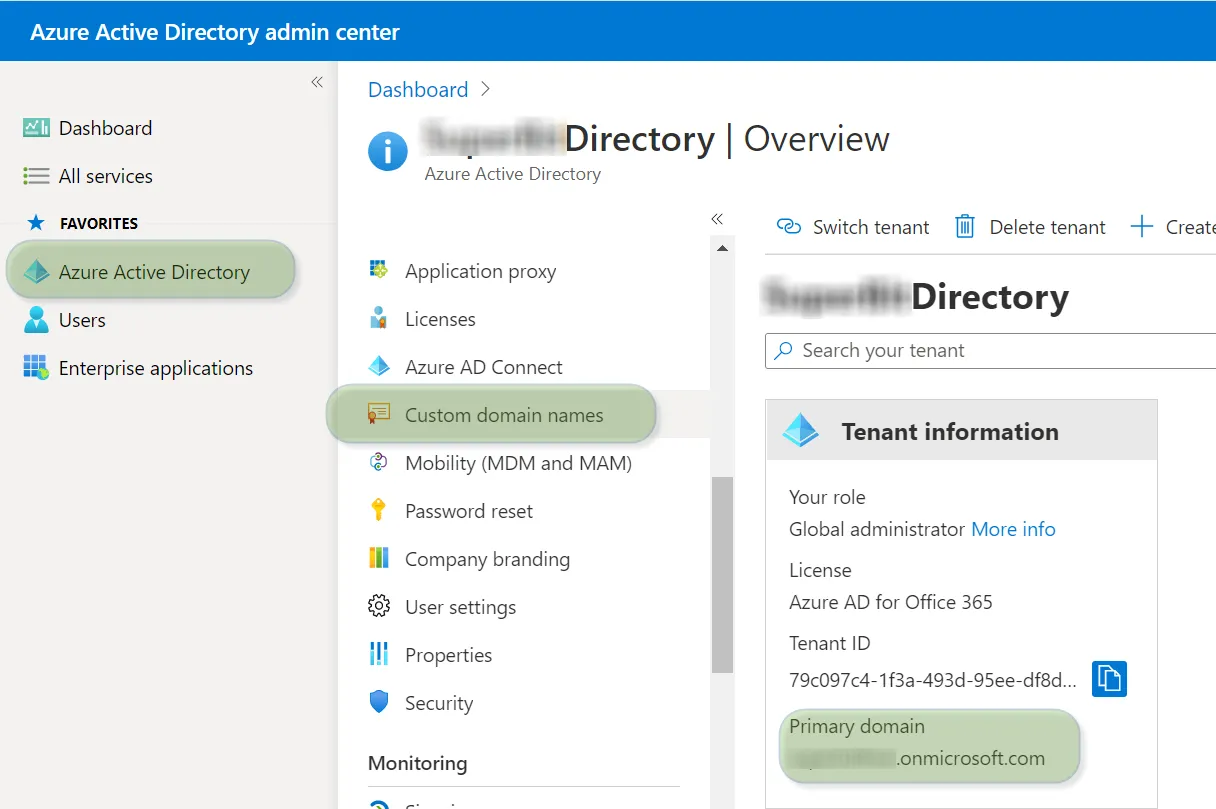The image size is (1216, 809).
Task: Select Custom domain names menu entry
Action: (x=490, y=414)
